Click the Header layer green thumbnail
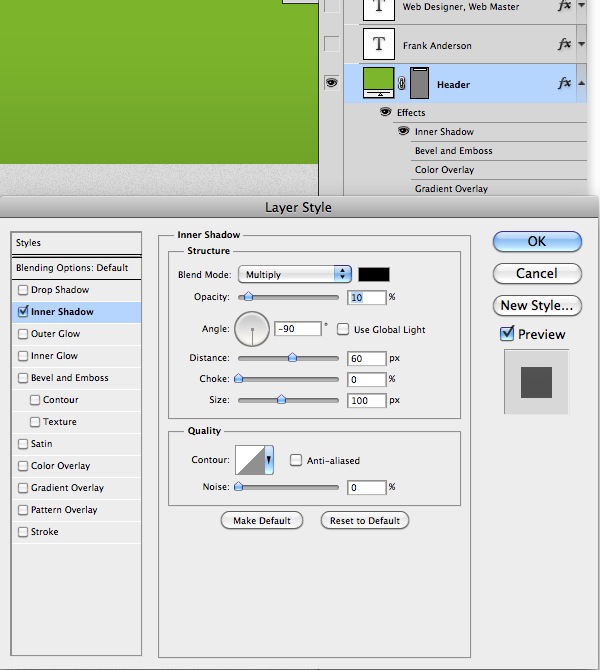The image size is (600, 670). tap(378, 82)
